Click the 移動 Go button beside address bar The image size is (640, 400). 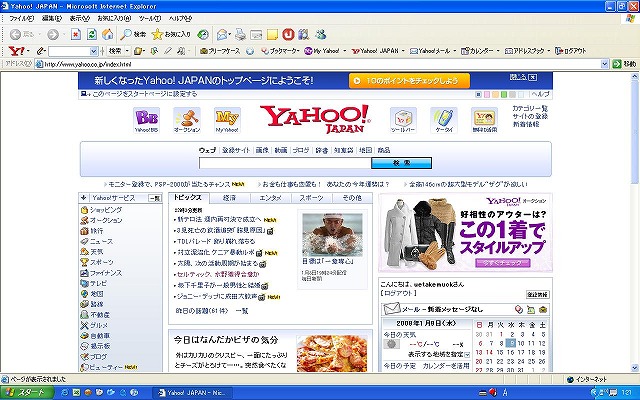coord(624,64)
